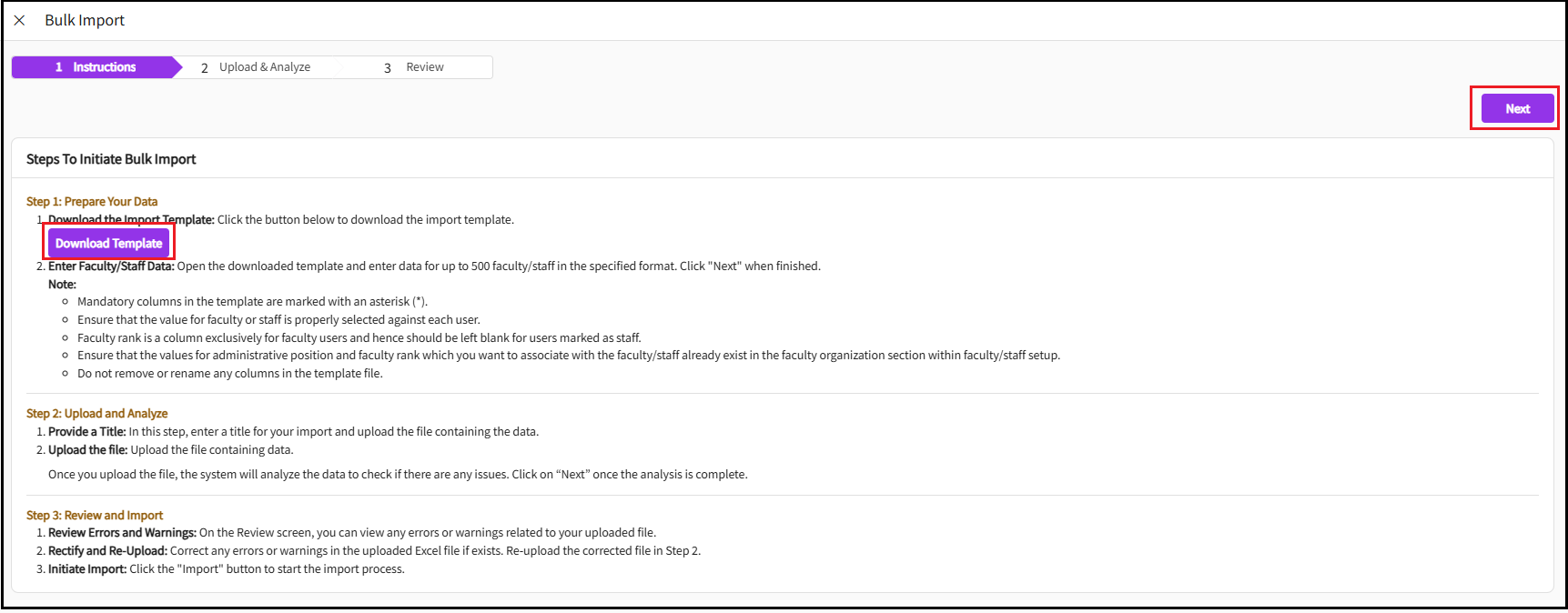Select the Instructions step tab

96,67
